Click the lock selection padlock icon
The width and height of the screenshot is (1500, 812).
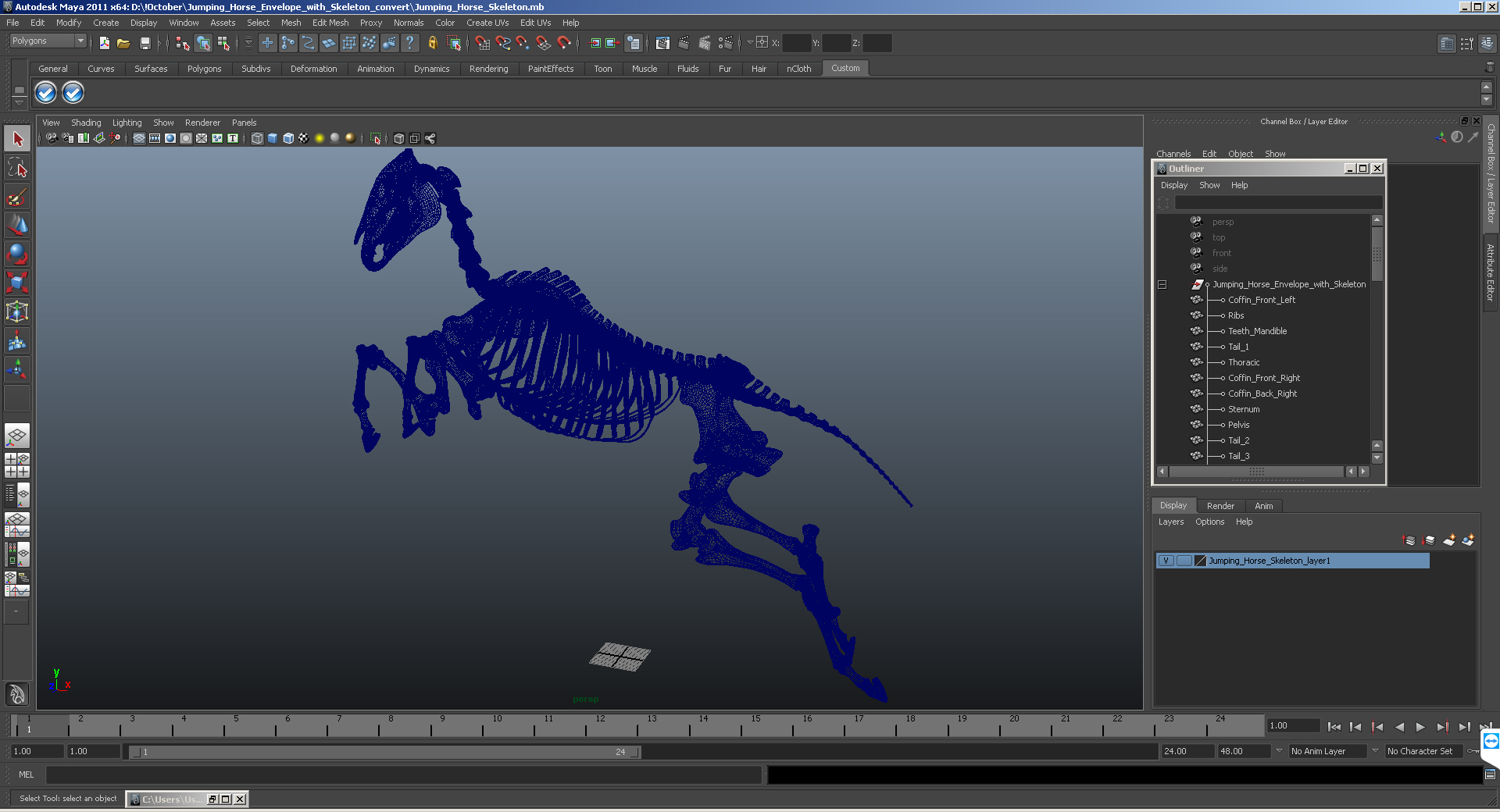tap(432, 43)
